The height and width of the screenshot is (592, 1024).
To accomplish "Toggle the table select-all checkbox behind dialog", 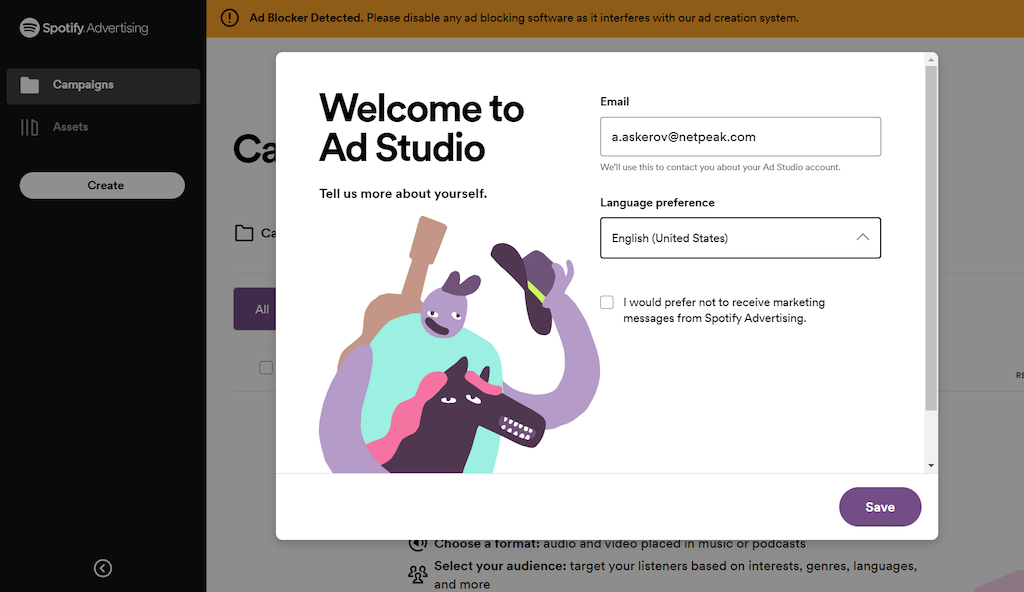I will click(266, 367).
